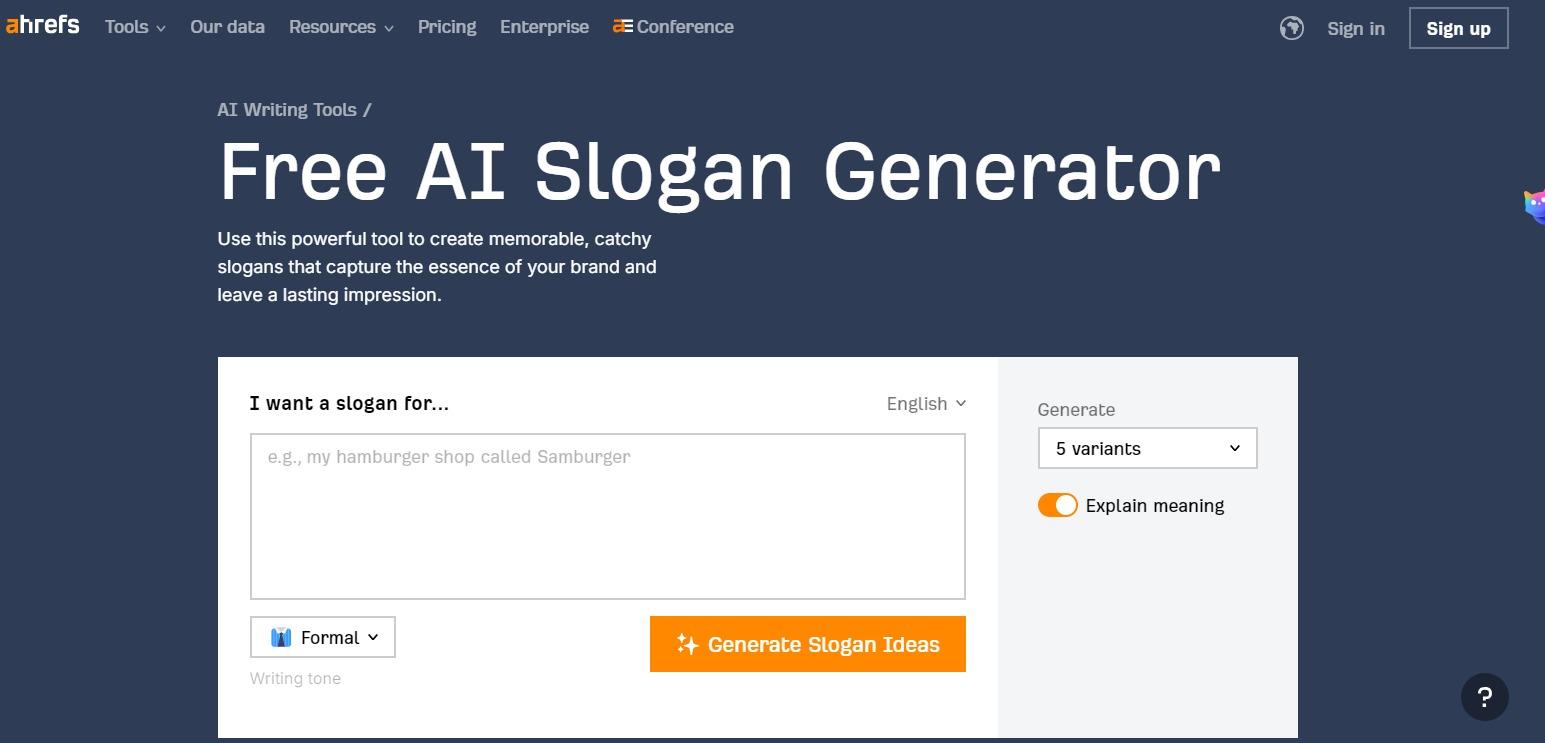
Task: Click into the slogan description text box
Action: [x=607, y=516]
